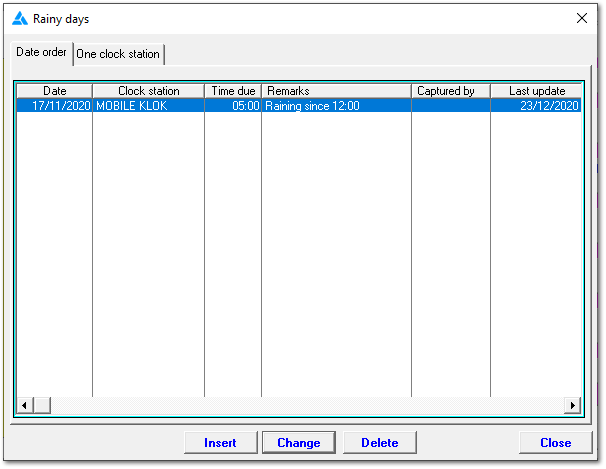Viewport: 606px width, 469px height.
Task: Click the Last update column header
Action: click(x=536, y=91)
